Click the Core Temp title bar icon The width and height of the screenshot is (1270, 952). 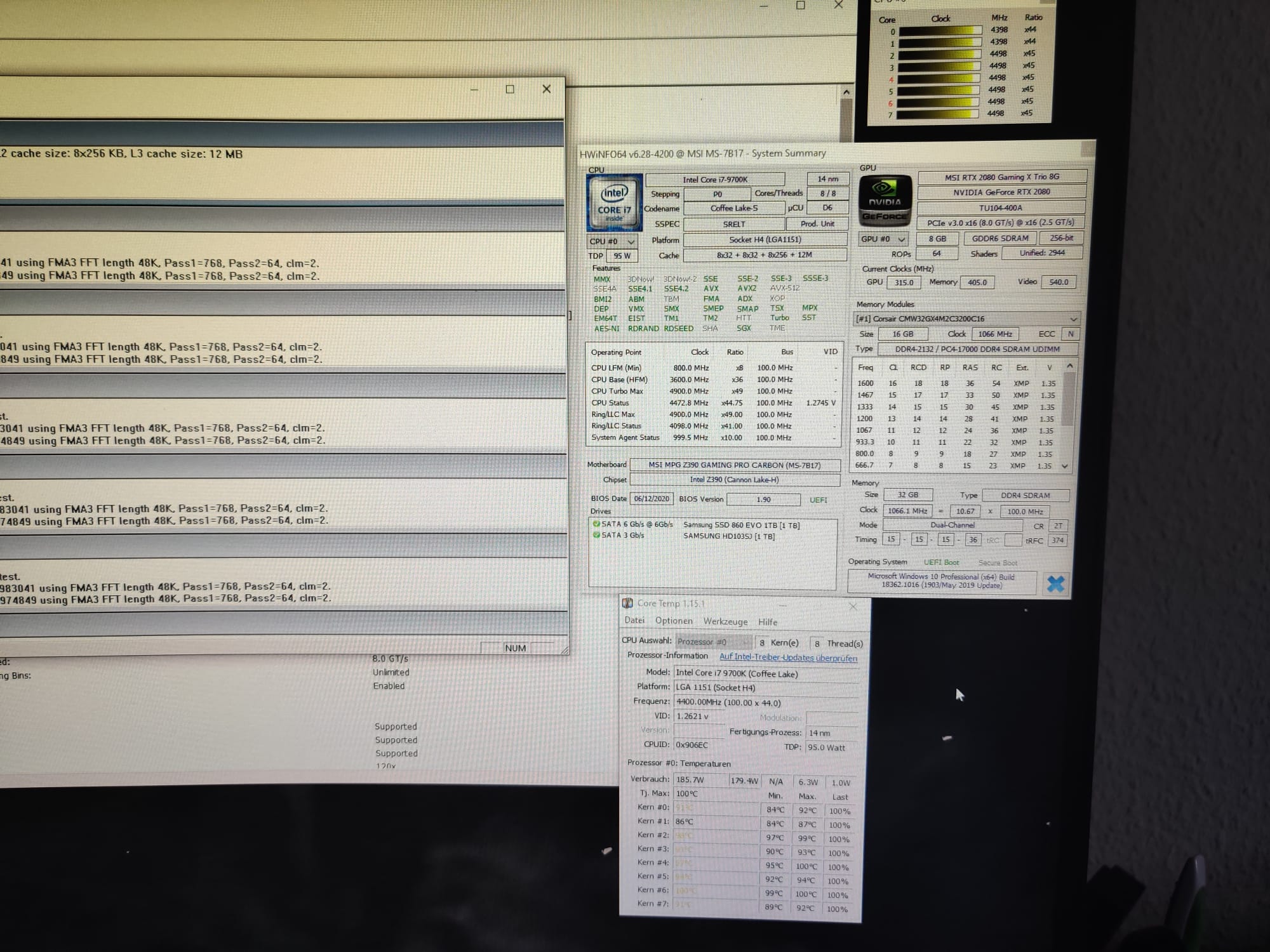pyautogui.click(x=627, y=604)
